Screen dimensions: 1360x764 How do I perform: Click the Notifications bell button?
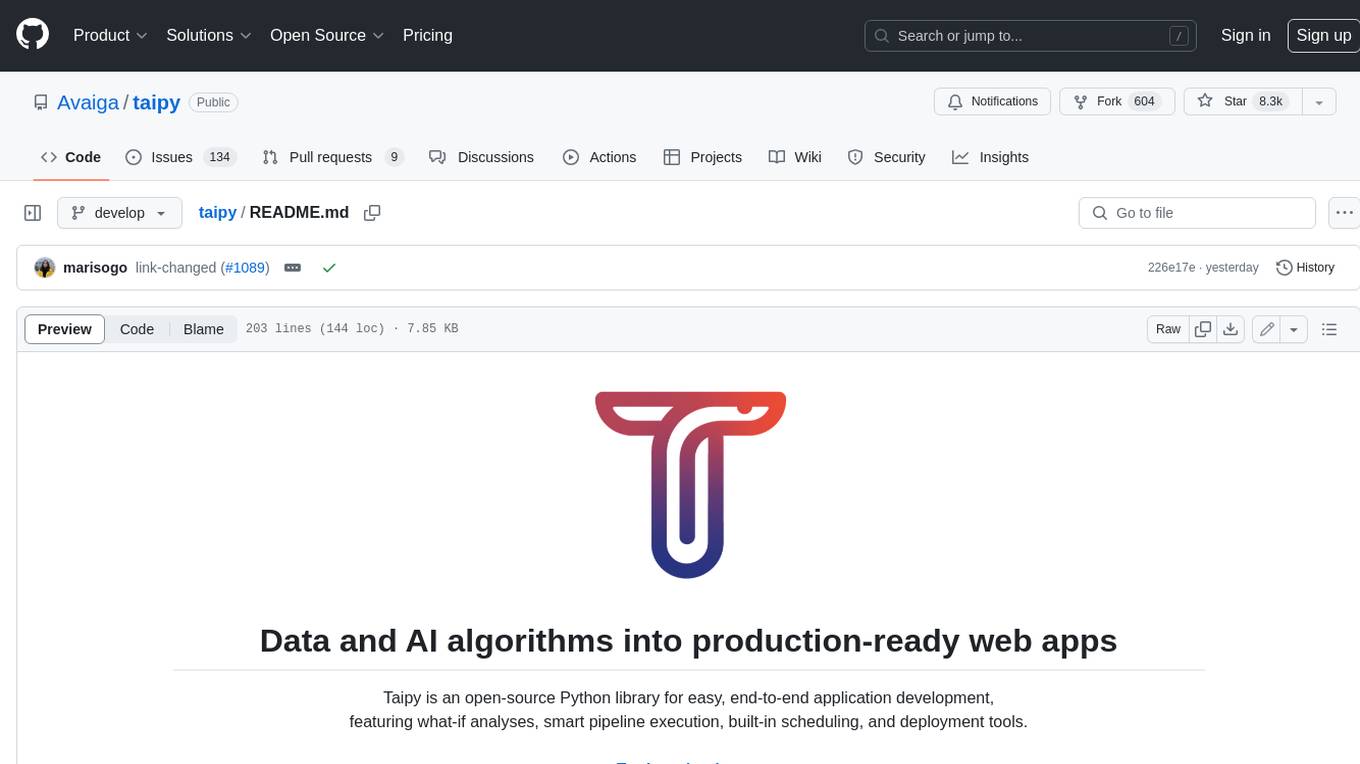pos(992,102)
